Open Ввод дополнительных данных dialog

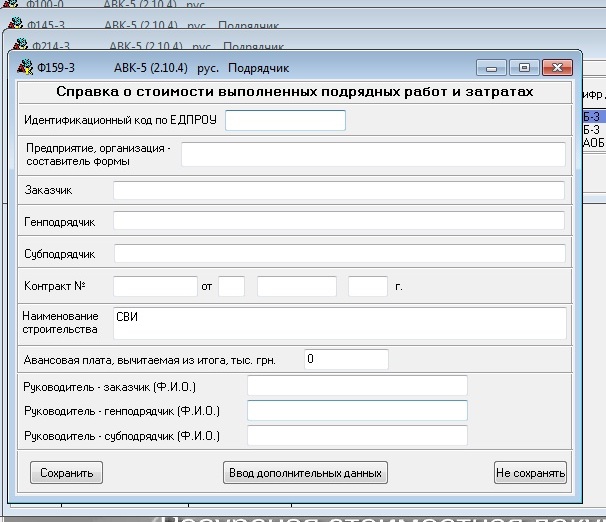(305, 473)
